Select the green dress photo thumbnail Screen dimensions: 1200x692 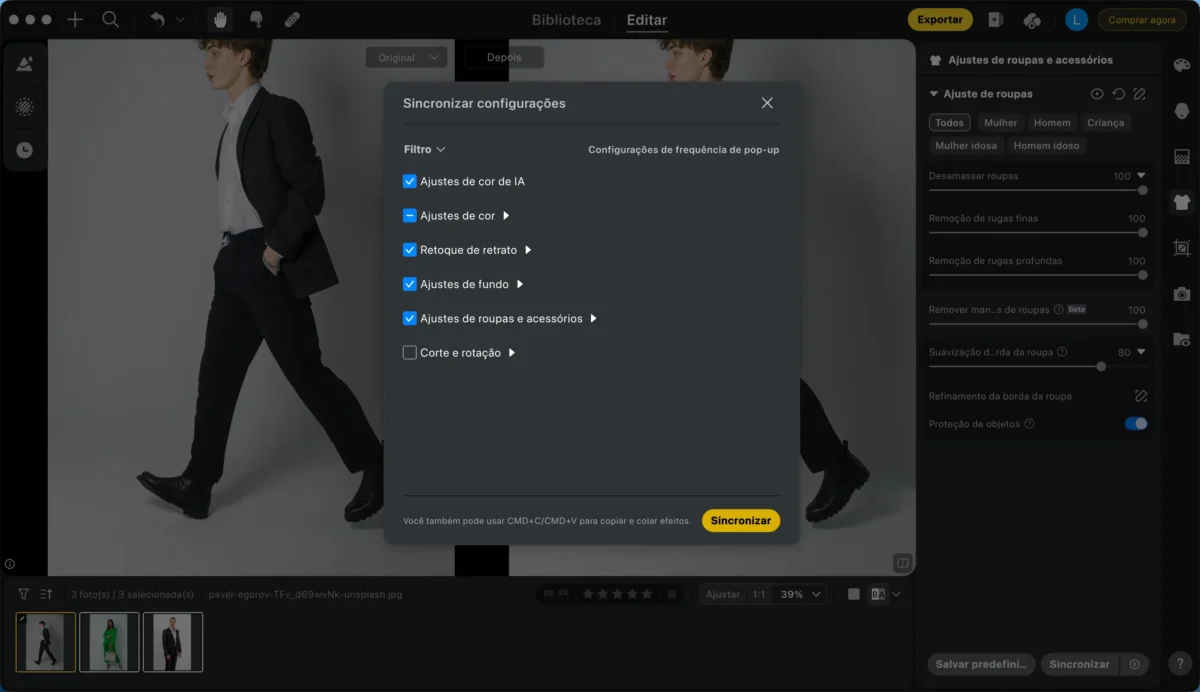pyautogui.click(x=109, y=642)
